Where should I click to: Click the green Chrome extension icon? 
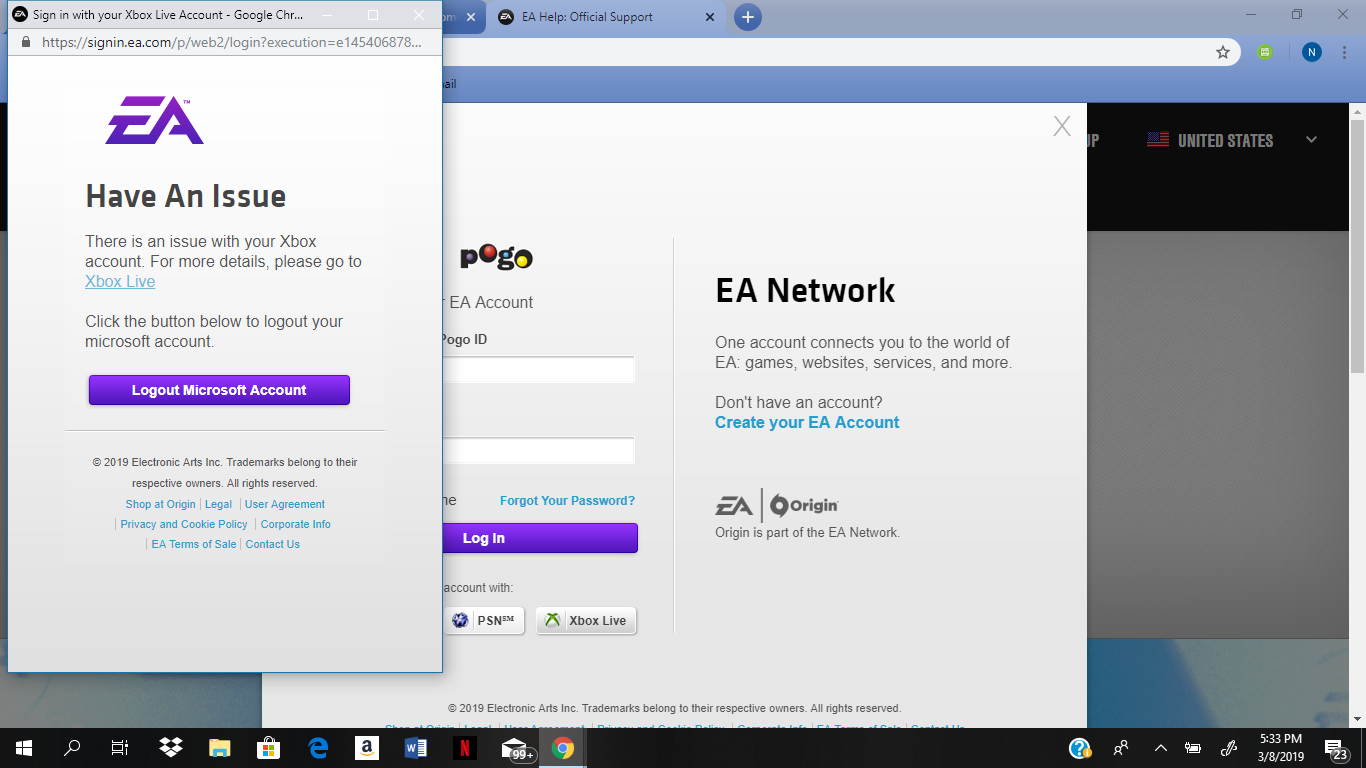[1265, 52]
